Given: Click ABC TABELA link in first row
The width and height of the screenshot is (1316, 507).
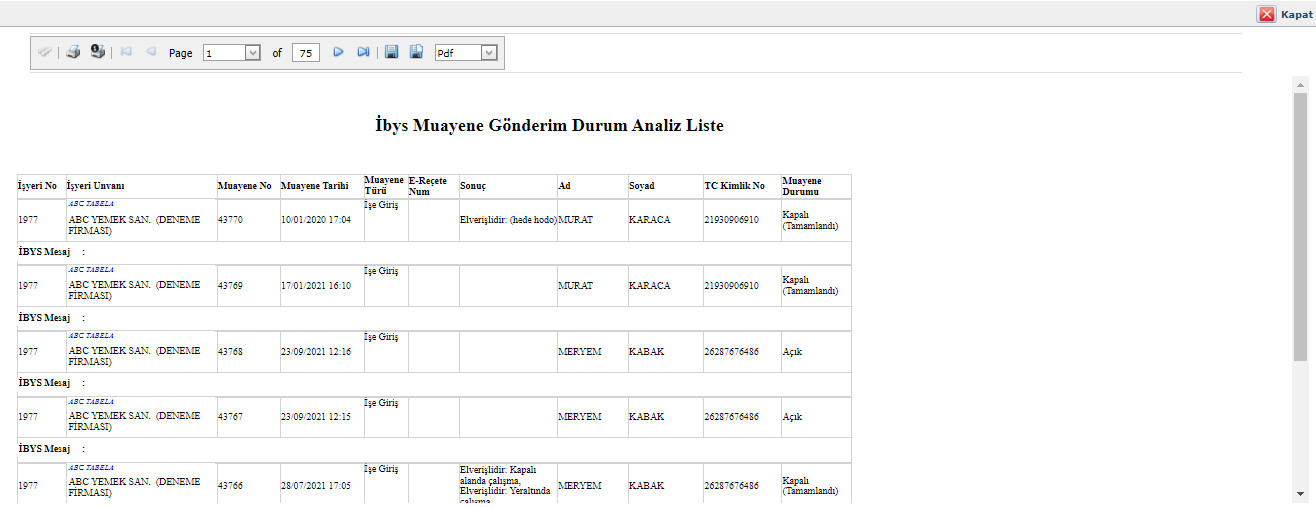Looking at the screenshot, I should coord(91,203).
